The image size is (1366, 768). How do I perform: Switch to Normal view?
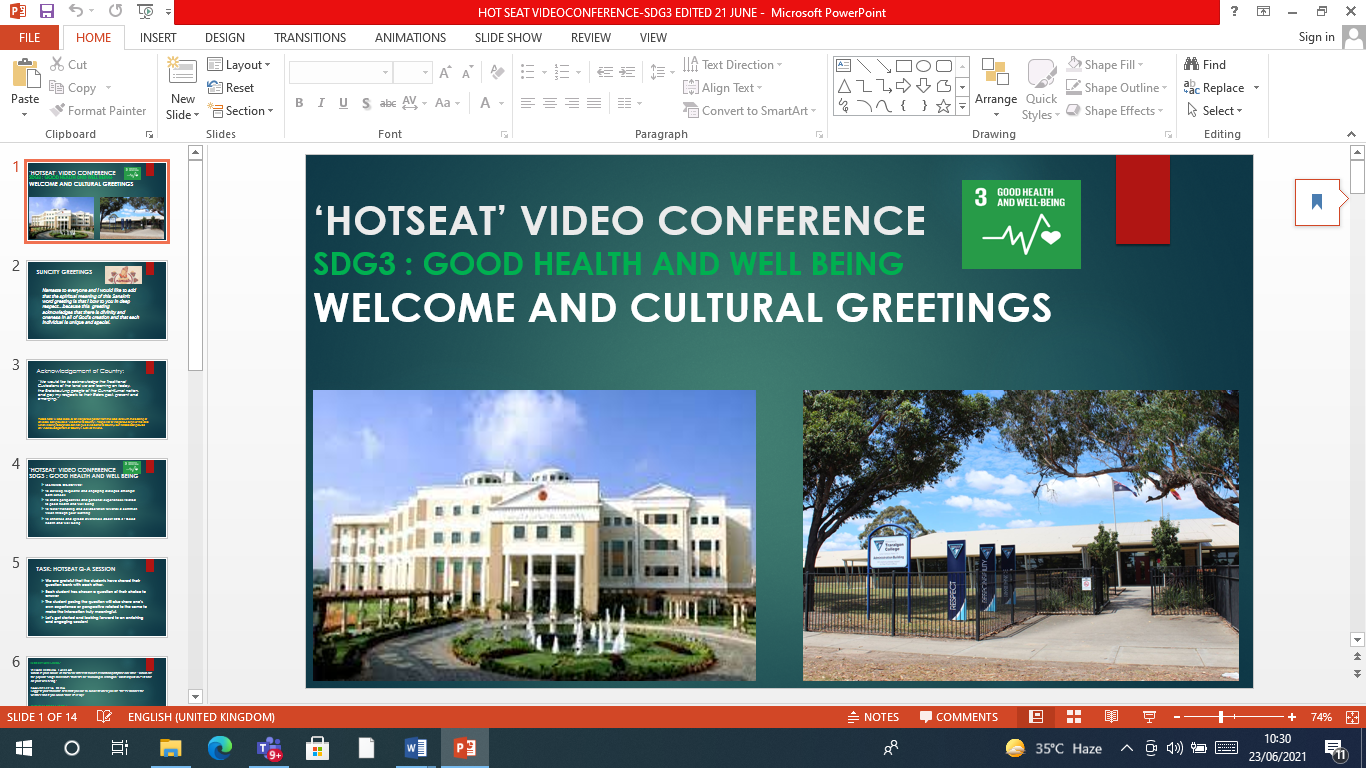(x=1036, y=717)
